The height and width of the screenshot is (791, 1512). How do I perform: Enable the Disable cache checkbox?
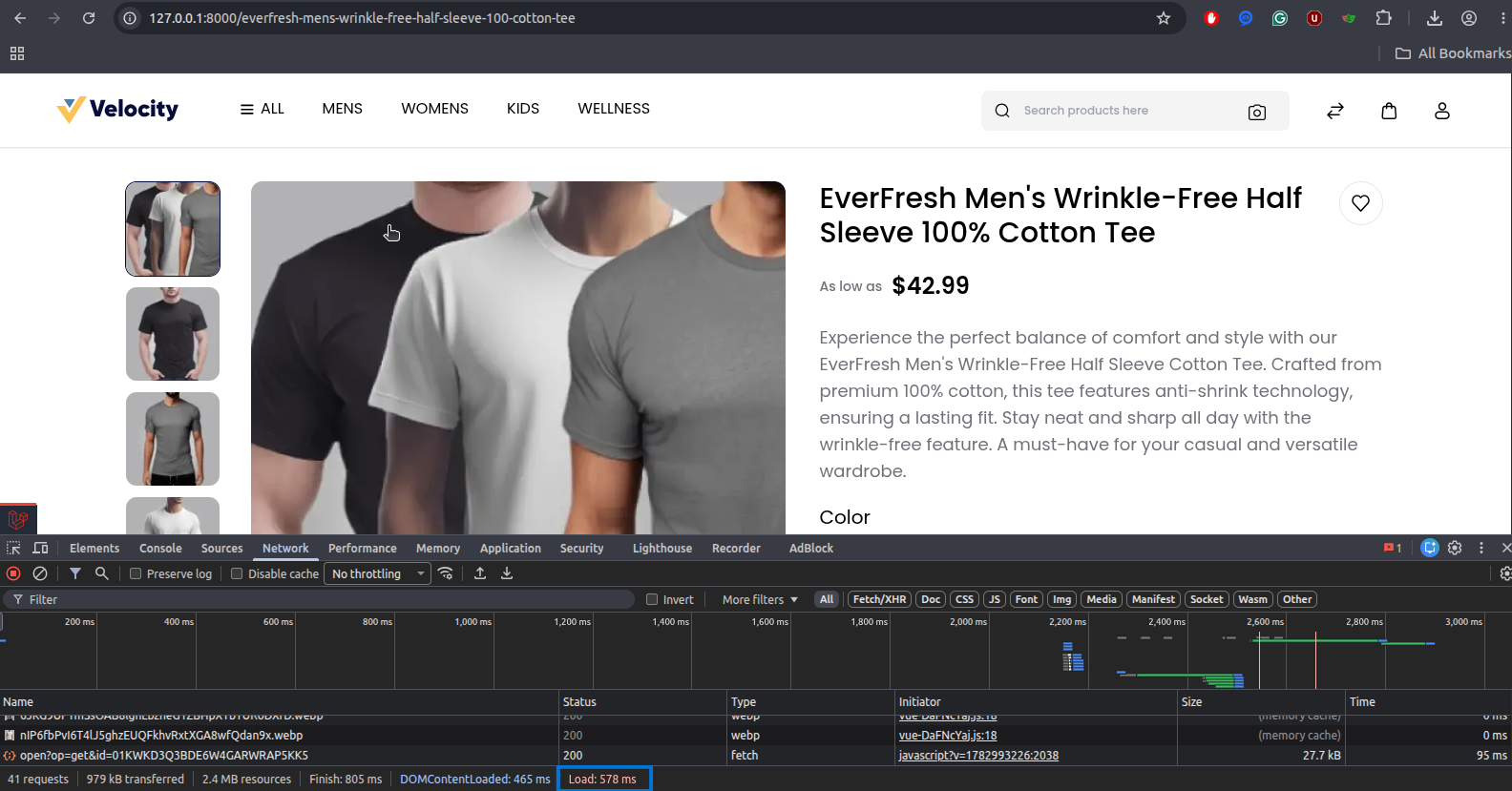[237, 573]
